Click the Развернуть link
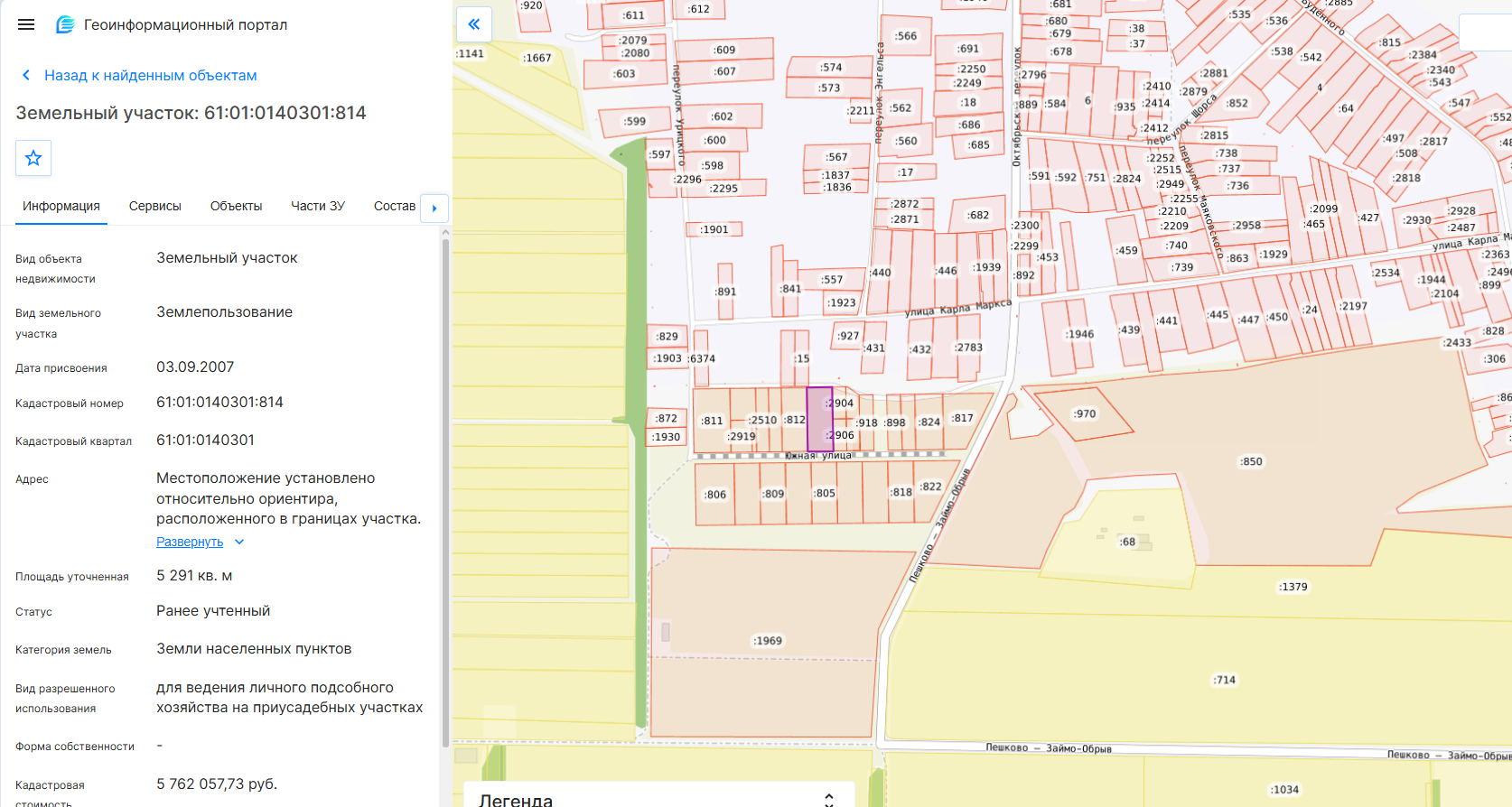The width and height of the screenshot is (1512, 807). point(190,542)
